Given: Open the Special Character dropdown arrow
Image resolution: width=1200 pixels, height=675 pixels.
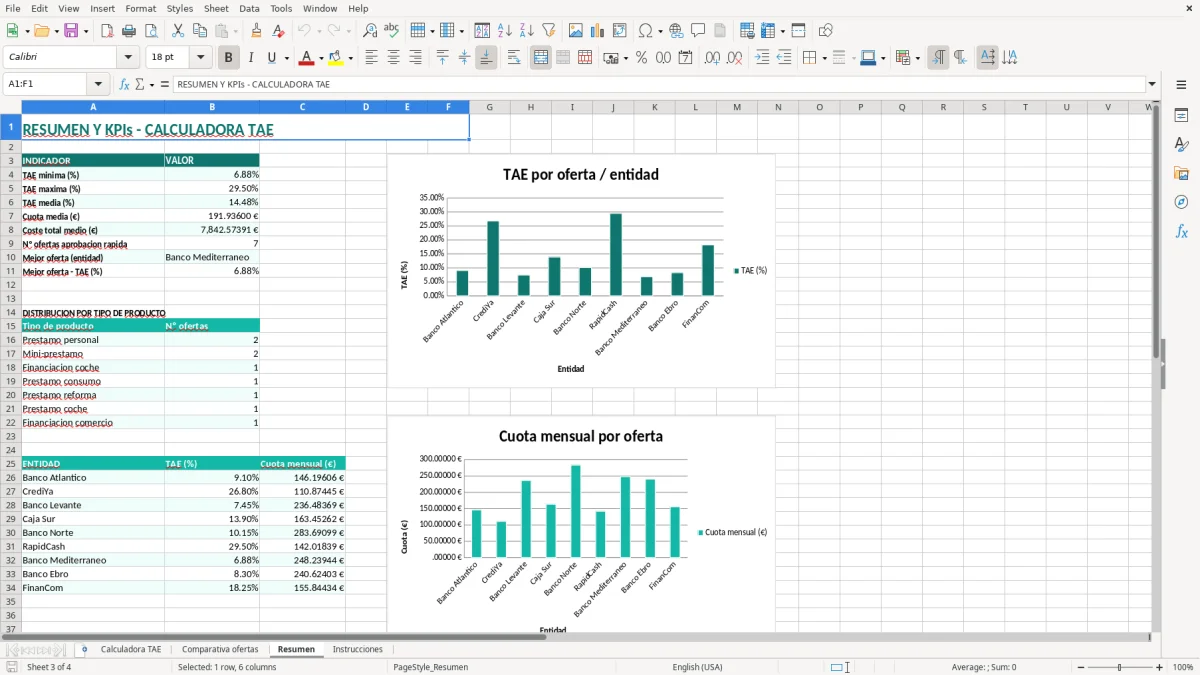Looking at the screenshot, I should click(658, 31).
